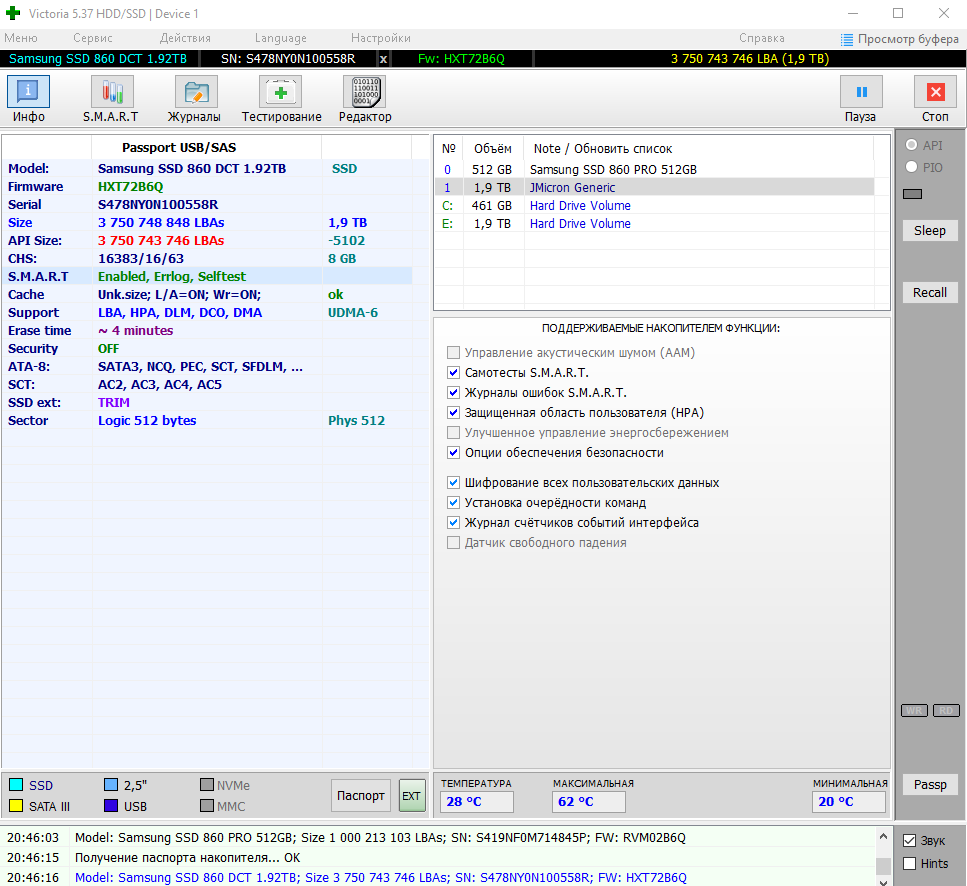Select the JMicron Generic device row

(x=654, y=187)
